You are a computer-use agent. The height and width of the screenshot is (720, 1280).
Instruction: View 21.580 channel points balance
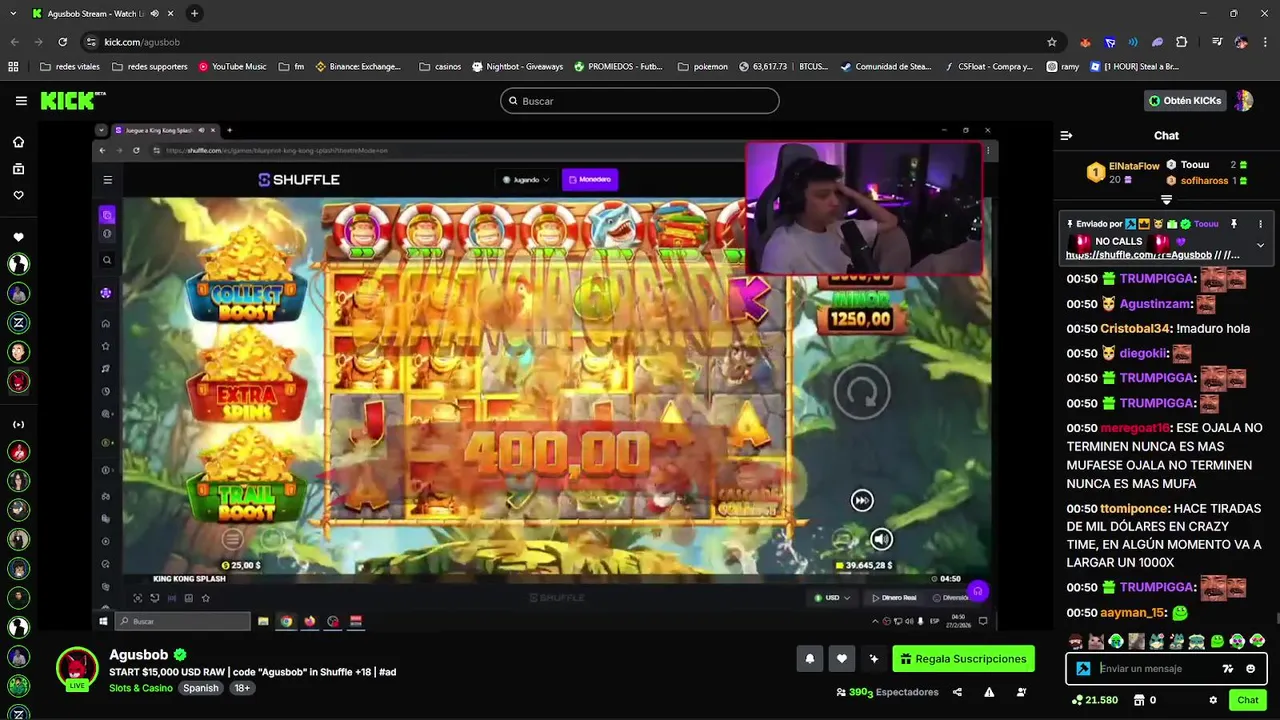(1095, 700)
